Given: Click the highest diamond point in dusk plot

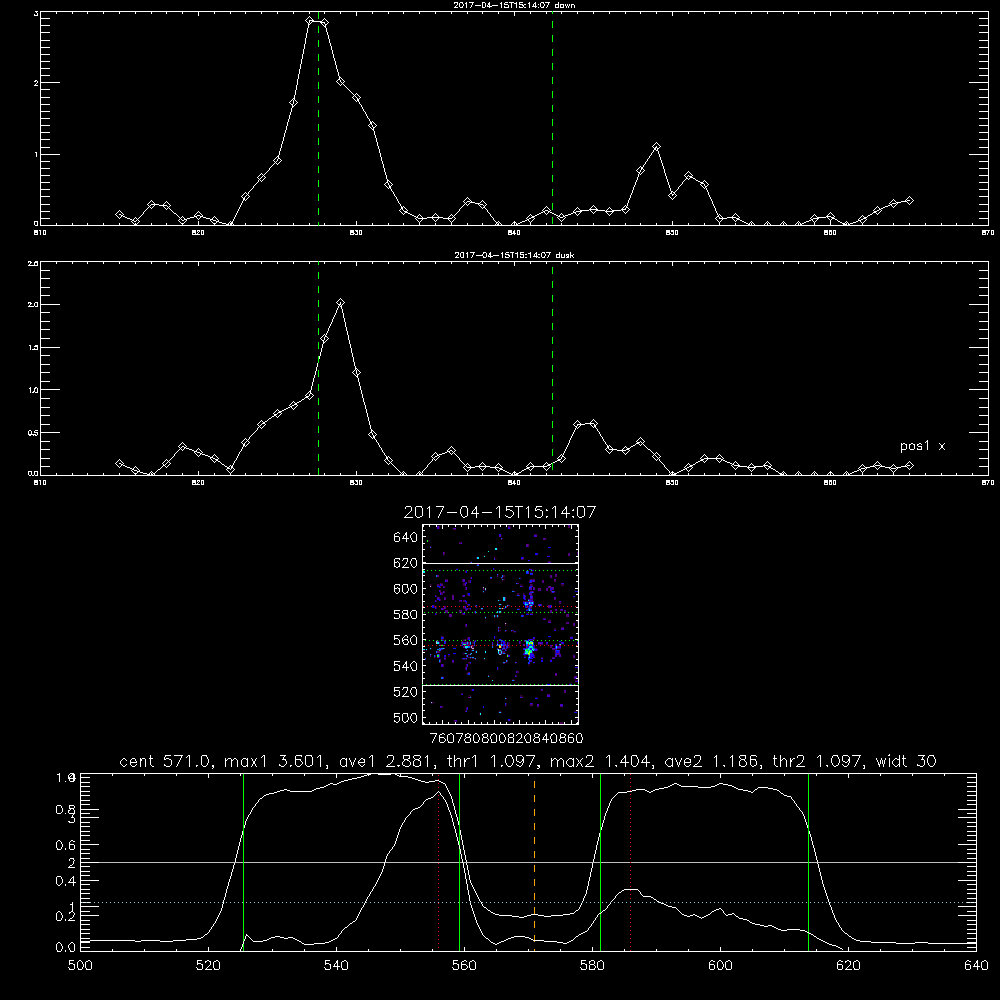Looking at the screenshot, I should 341,302.
